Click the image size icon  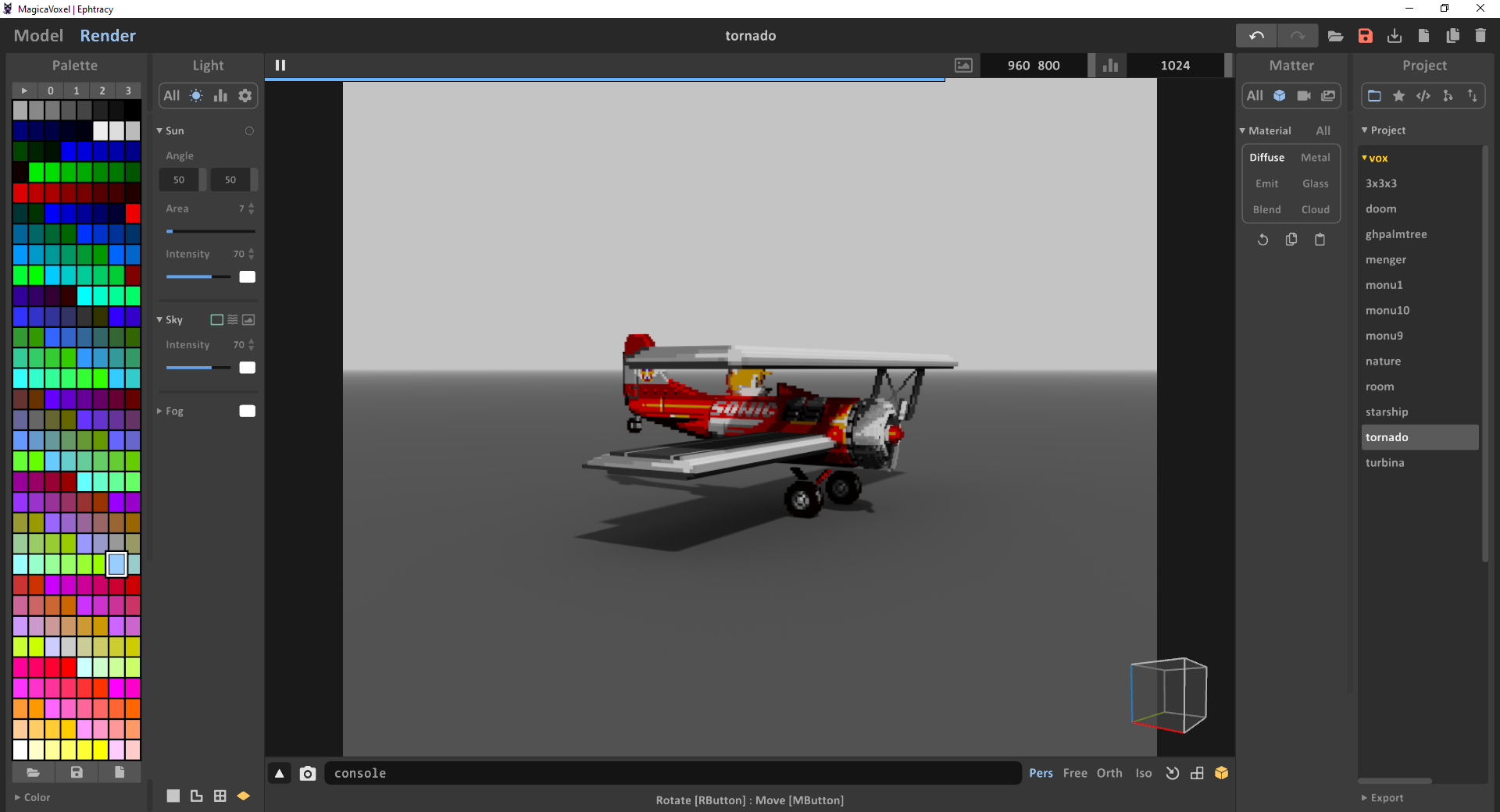click(x=964, y=66)
